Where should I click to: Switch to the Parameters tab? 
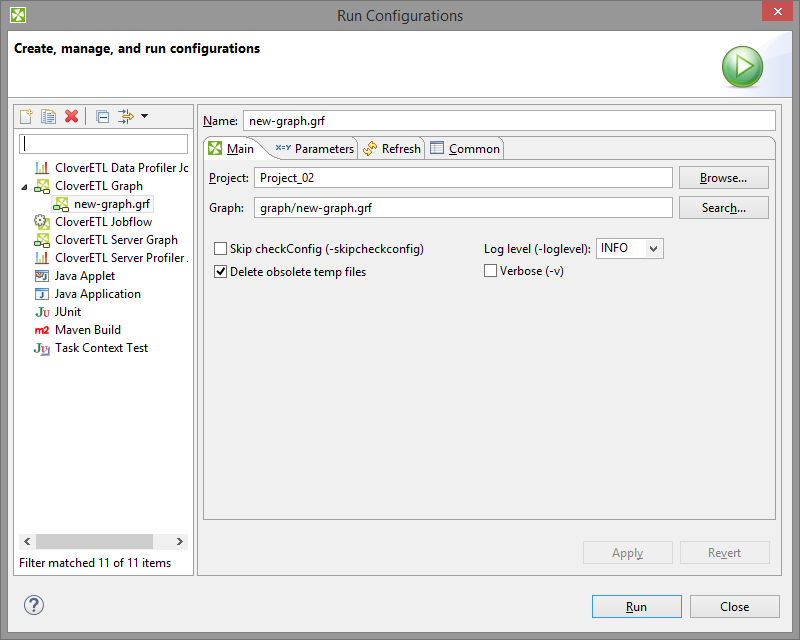coord(314,149)
